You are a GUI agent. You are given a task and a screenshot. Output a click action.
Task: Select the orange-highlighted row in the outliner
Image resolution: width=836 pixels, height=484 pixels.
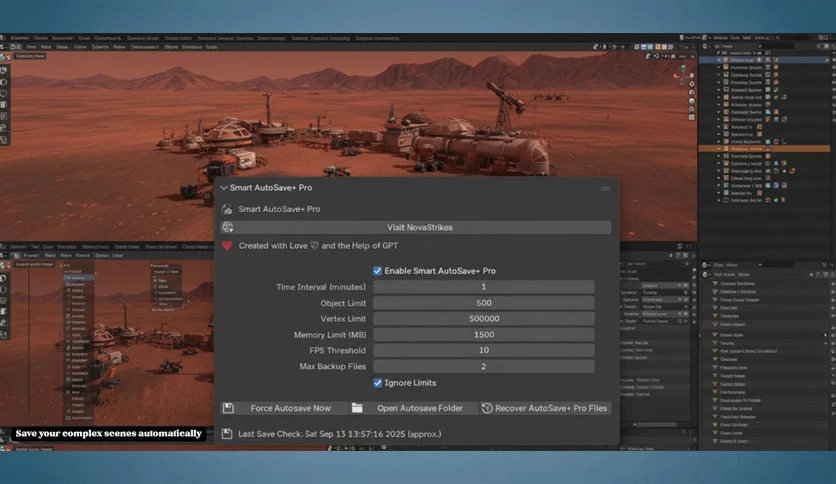[763, 149]
